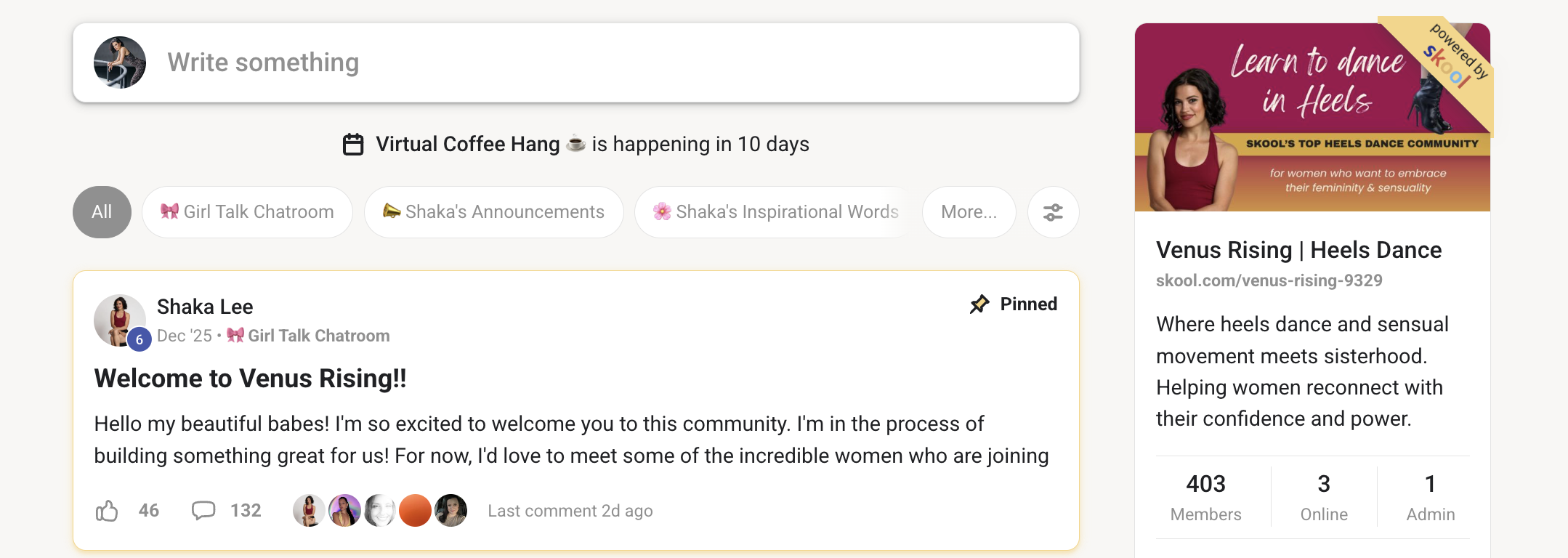Click Shaka Lee's avatar with level 6 badge
The height and width of the screenshot is (558, 1568).
(x=121, y=321)
